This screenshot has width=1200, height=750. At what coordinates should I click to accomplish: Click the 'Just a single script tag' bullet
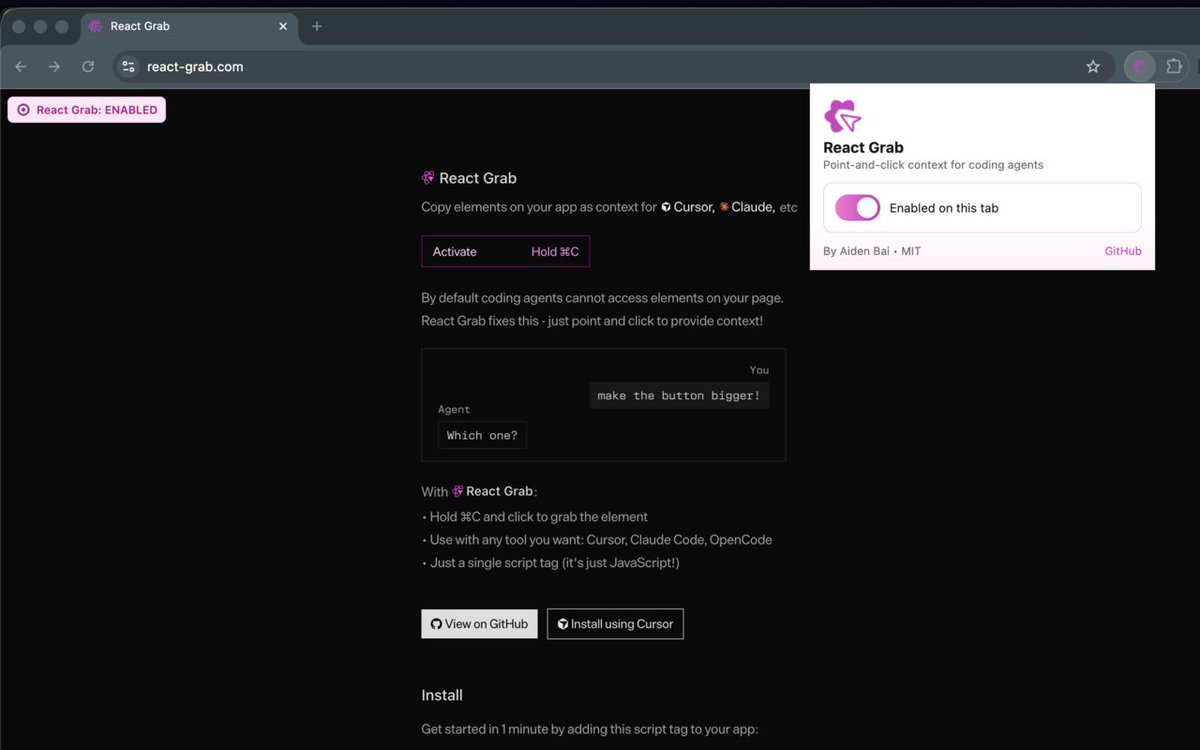[x=550, y=563]
